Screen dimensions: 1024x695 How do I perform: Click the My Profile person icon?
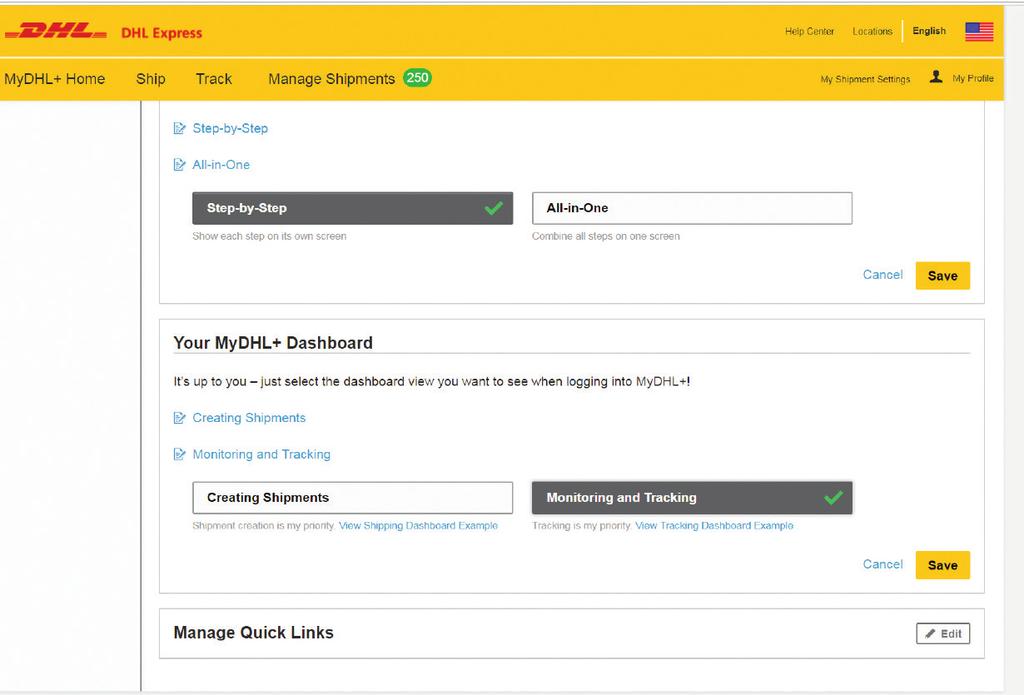[936, 77]
